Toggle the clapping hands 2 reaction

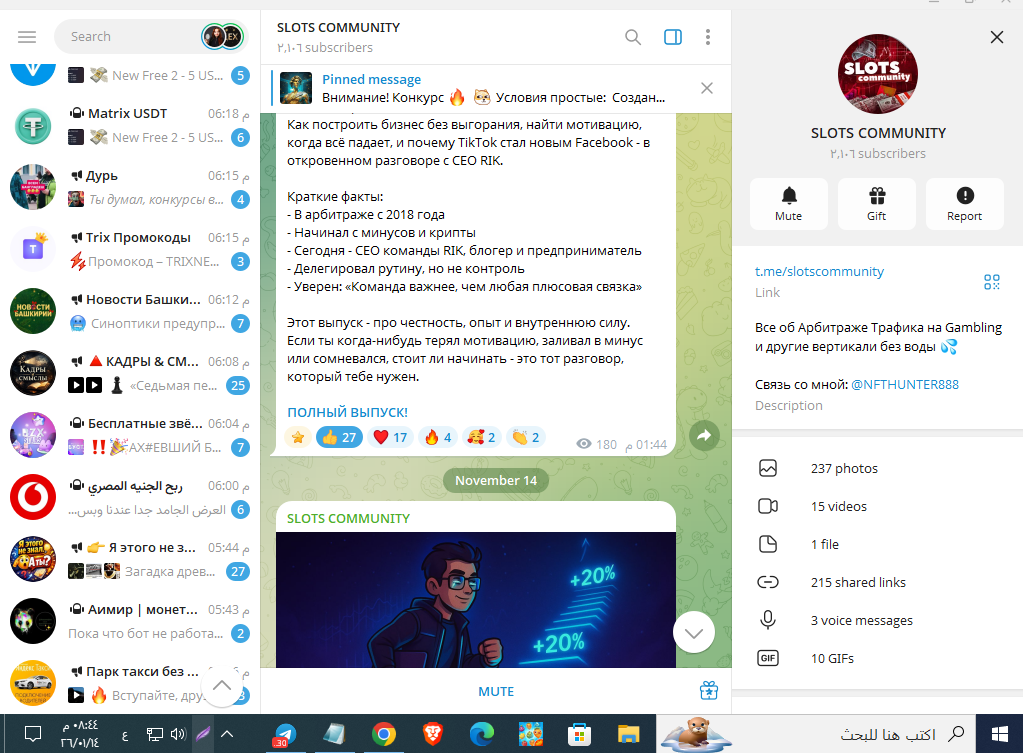point(526,437)
